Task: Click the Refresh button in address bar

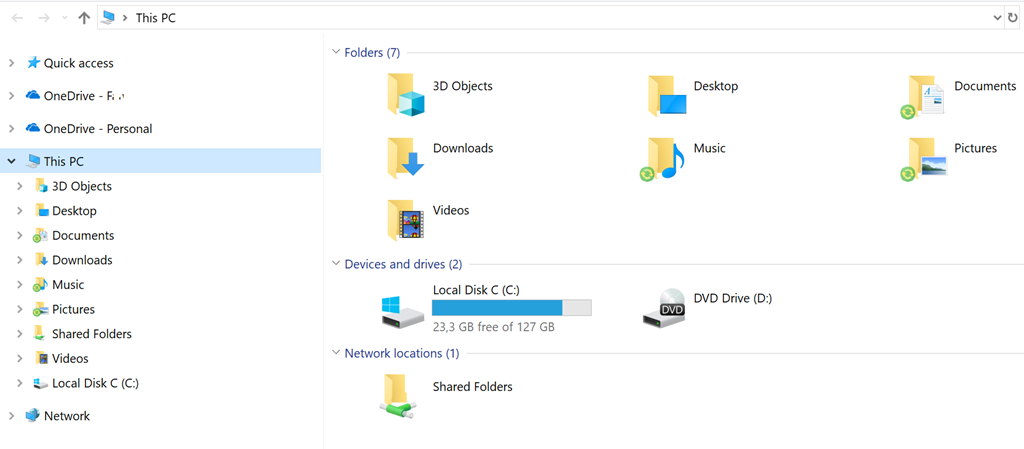Action: (1013, 18)
